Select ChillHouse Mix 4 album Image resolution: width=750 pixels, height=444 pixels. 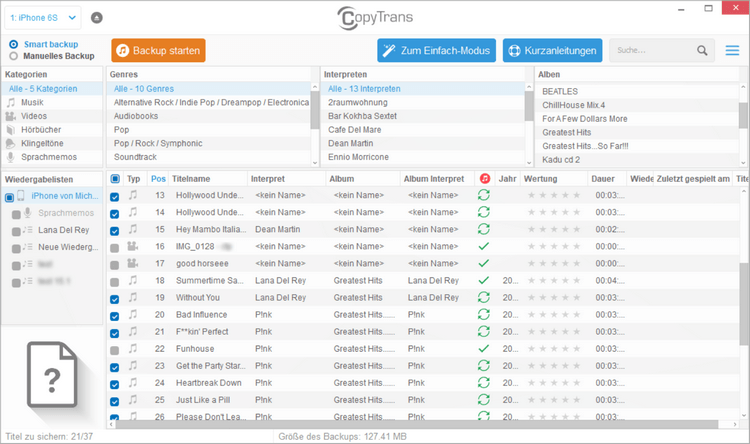(x=574, y=105)
